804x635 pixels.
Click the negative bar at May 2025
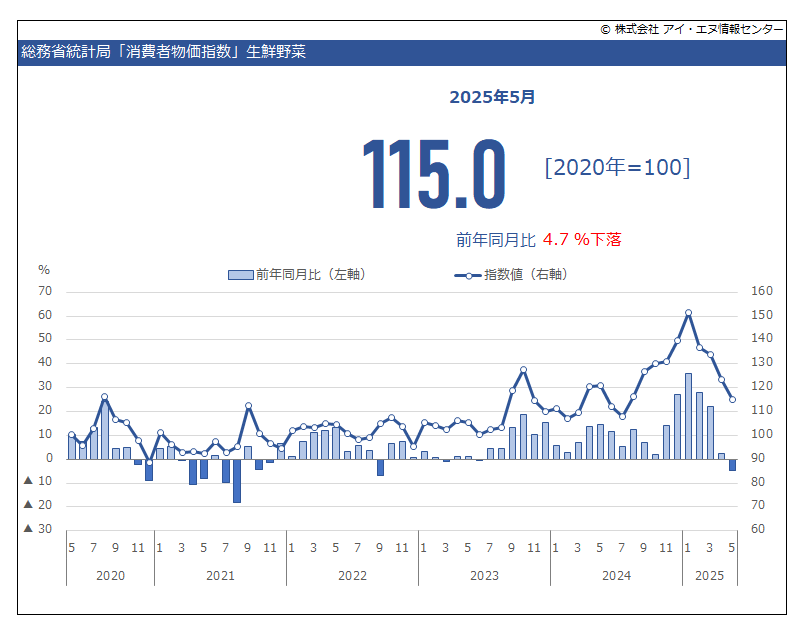[x=733, y=465]
